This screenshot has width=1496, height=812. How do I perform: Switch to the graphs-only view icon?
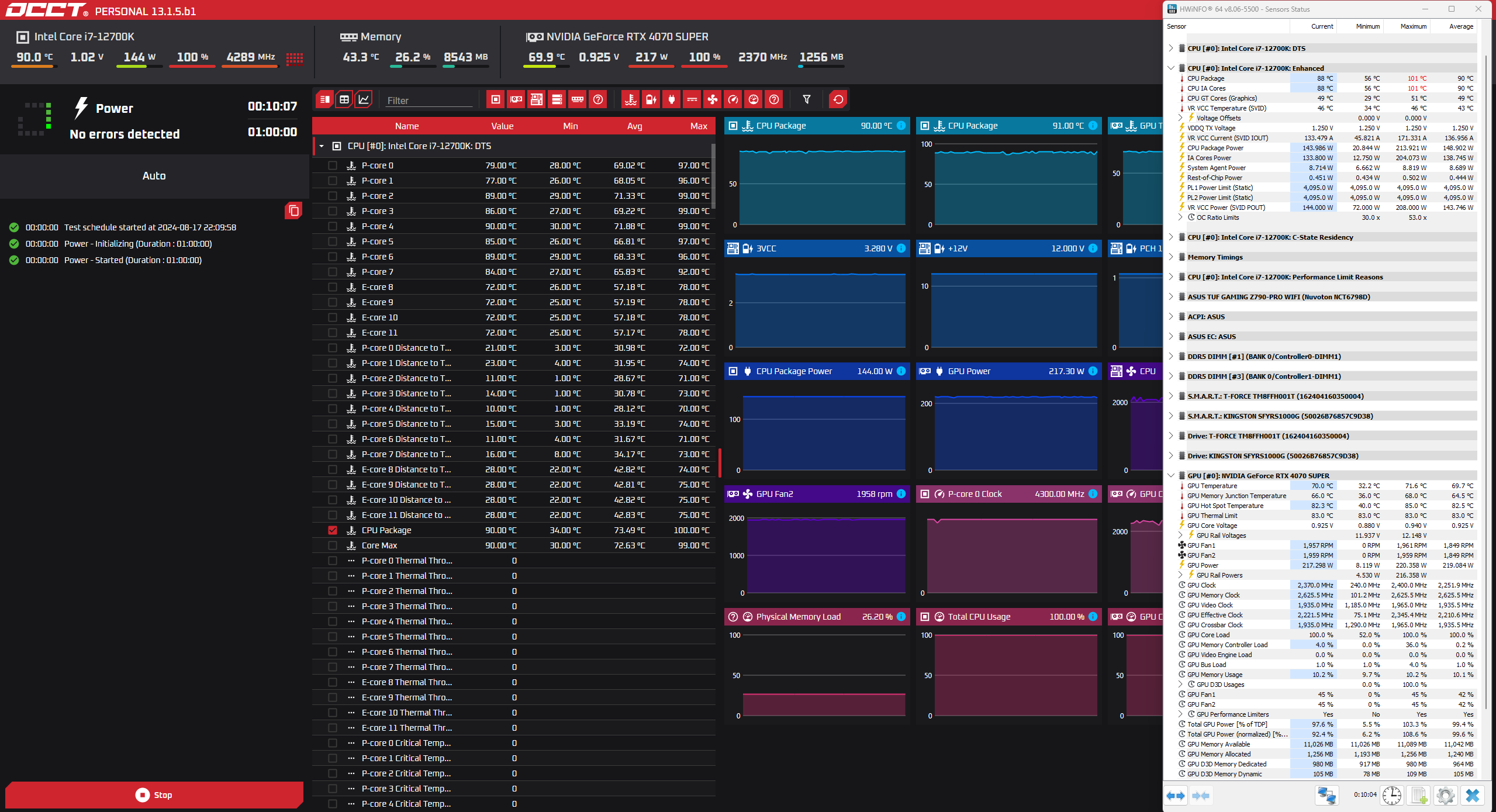[364, 99]
